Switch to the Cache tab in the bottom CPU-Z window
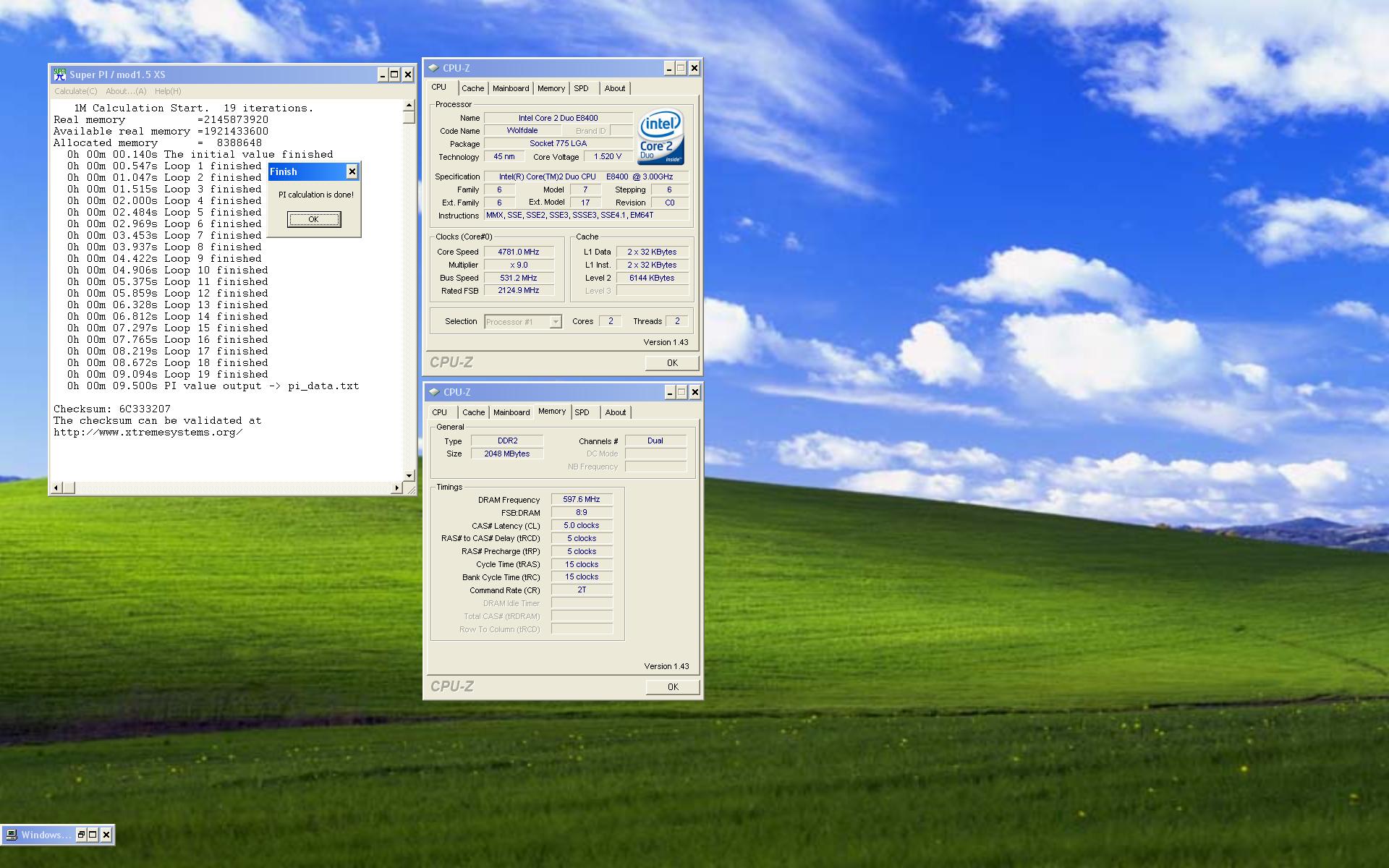Viewport: 1389px width, 868px height. point(474,412)
